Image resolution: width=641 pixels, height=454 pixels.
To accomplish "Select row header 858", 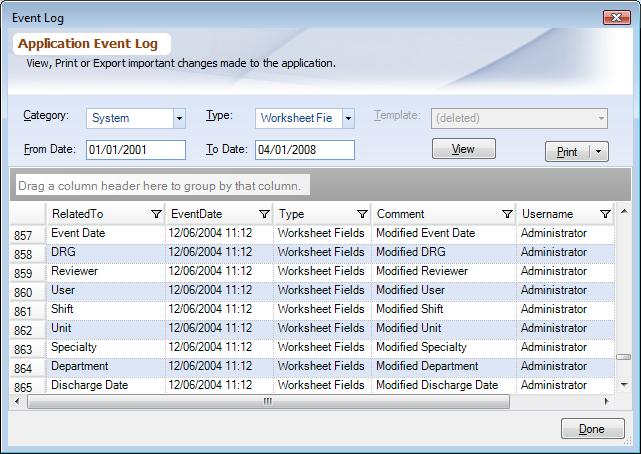I will pyautogui.click(x=28, y=254).
